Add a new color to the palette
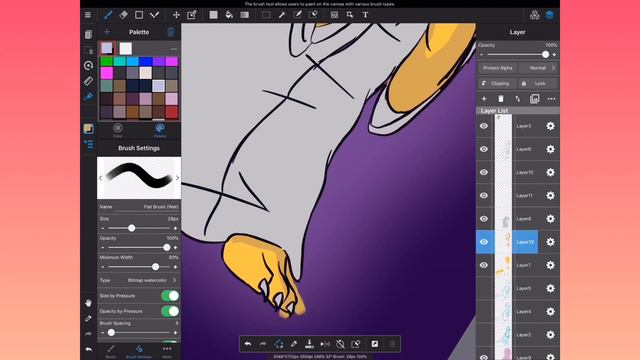 tap(107, 32)
